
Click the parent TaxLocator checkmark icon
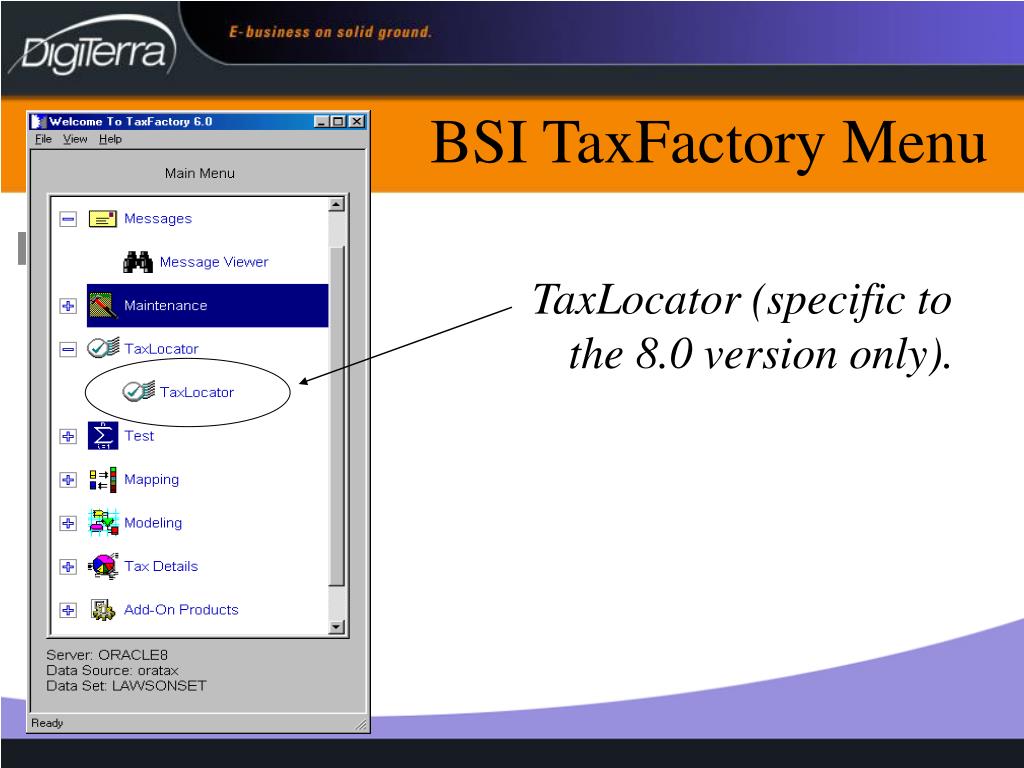[x=103, y=347]
